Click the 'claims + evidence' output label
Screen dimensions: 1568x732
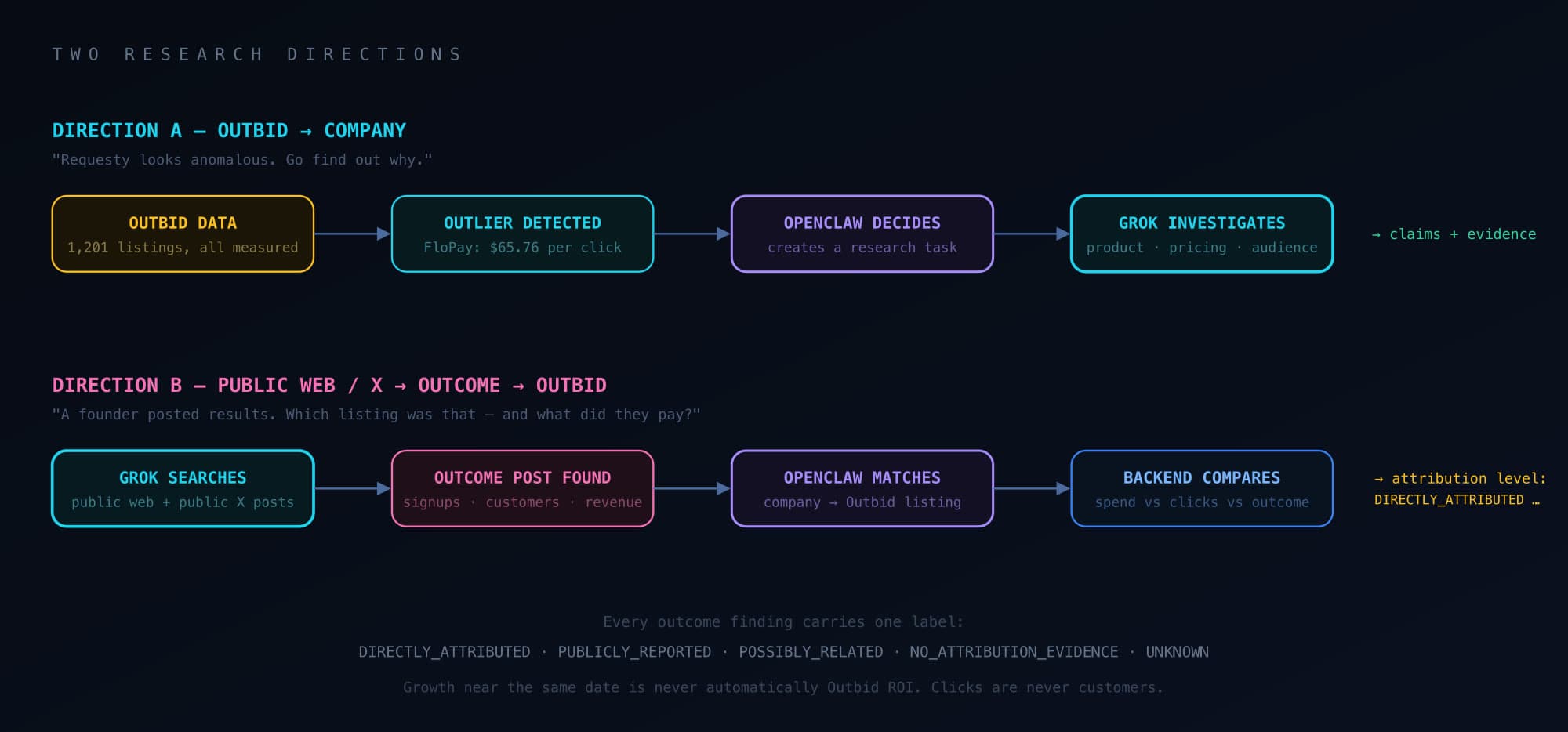[1454, 234]
